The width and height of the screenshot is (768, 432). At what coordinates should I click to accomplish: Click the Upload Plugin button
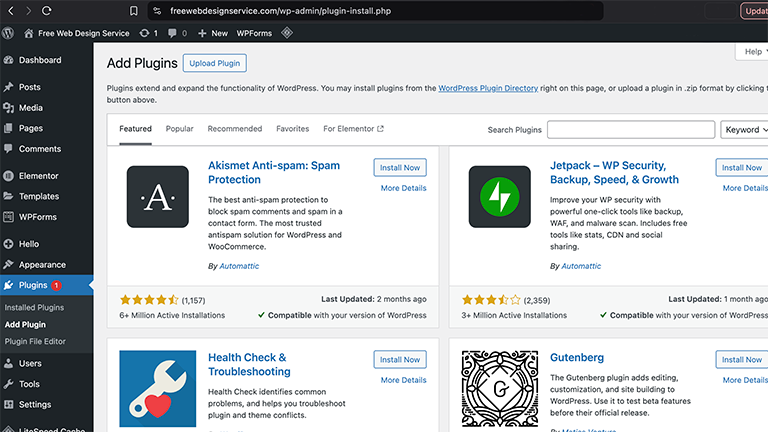coord(215,63)
